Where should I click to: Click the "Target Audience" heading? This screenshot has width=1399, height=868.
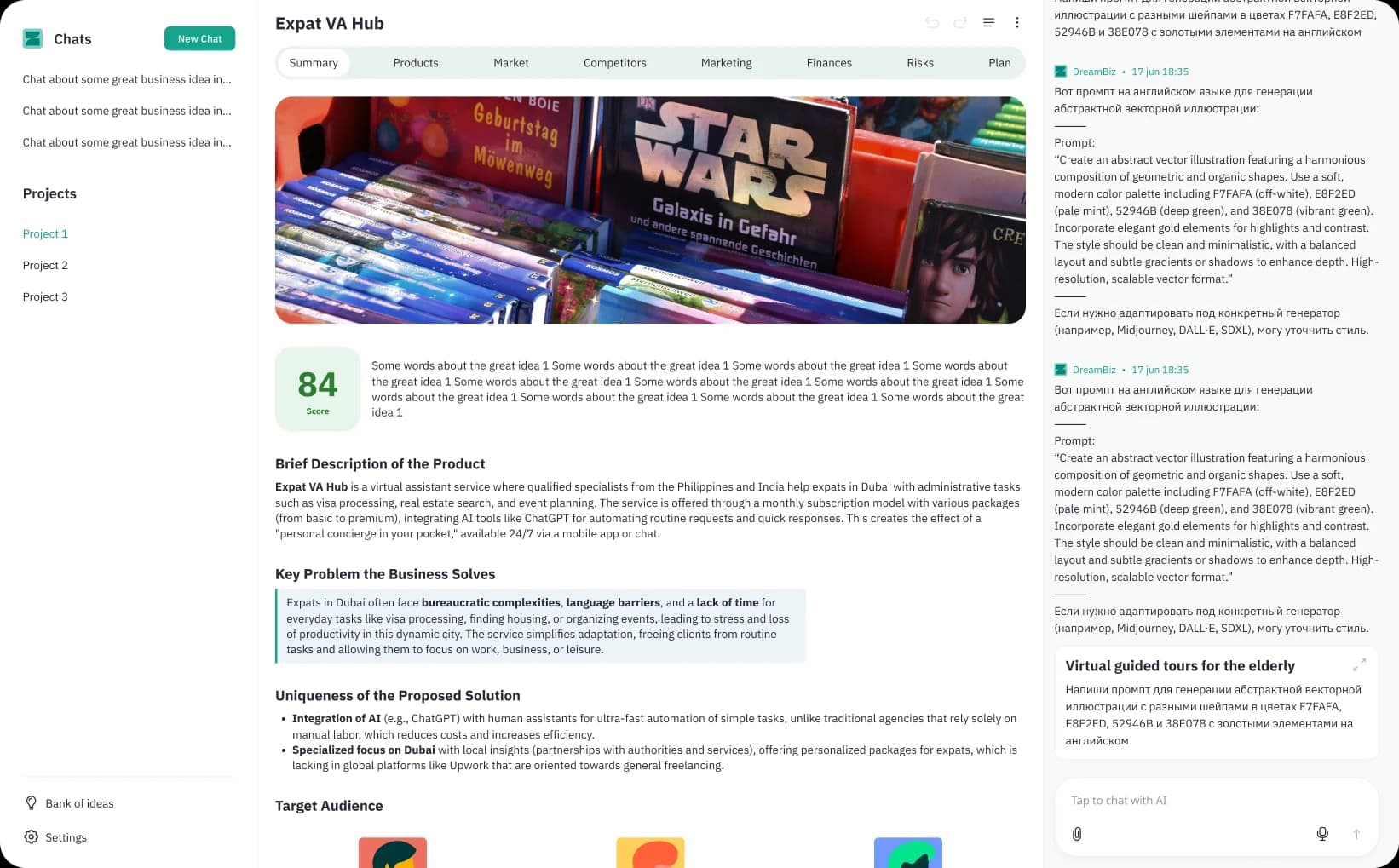tap(329, 806)
